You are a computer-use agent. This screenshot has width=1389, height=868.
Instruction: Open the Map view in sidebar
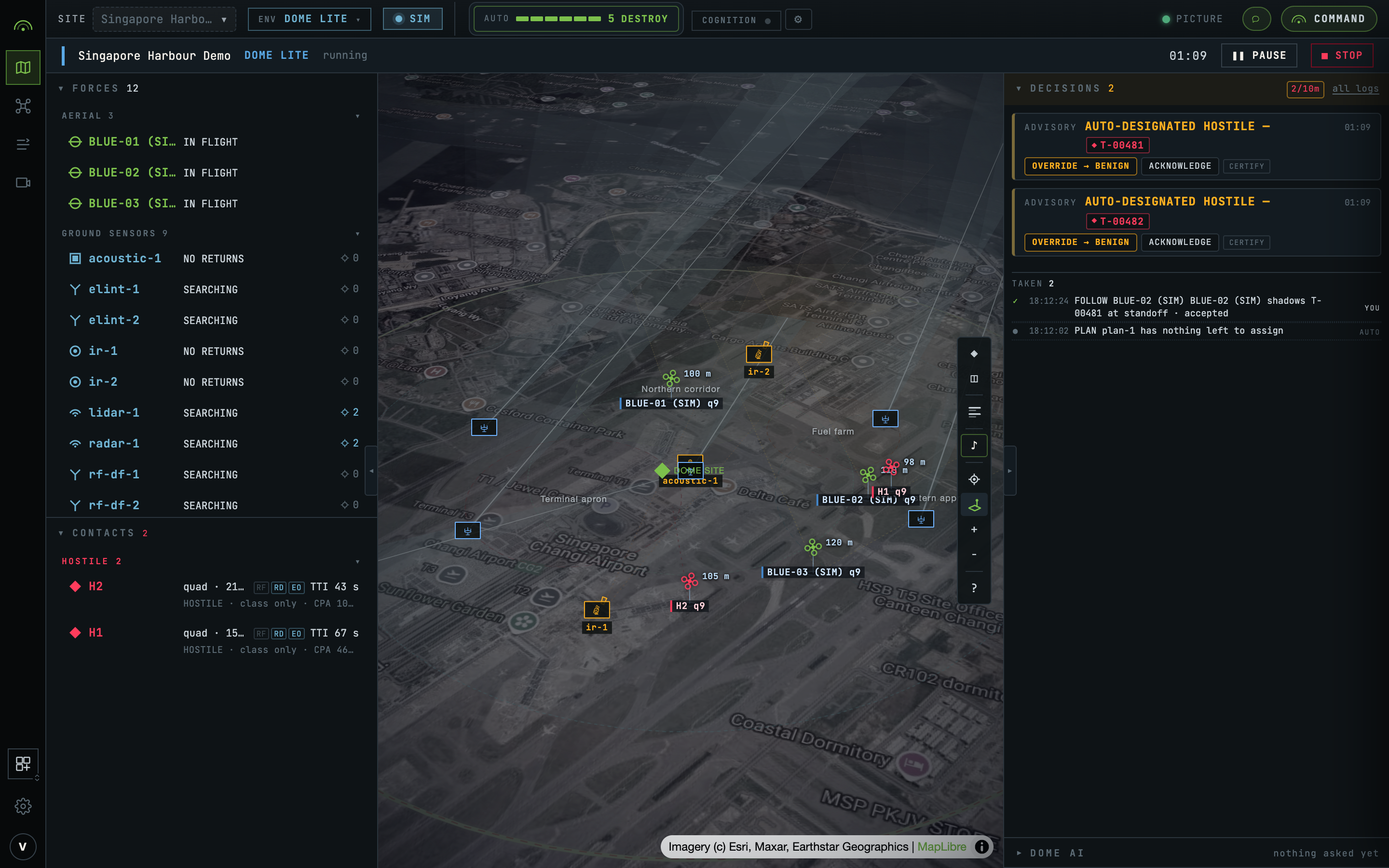coord(23,68)
